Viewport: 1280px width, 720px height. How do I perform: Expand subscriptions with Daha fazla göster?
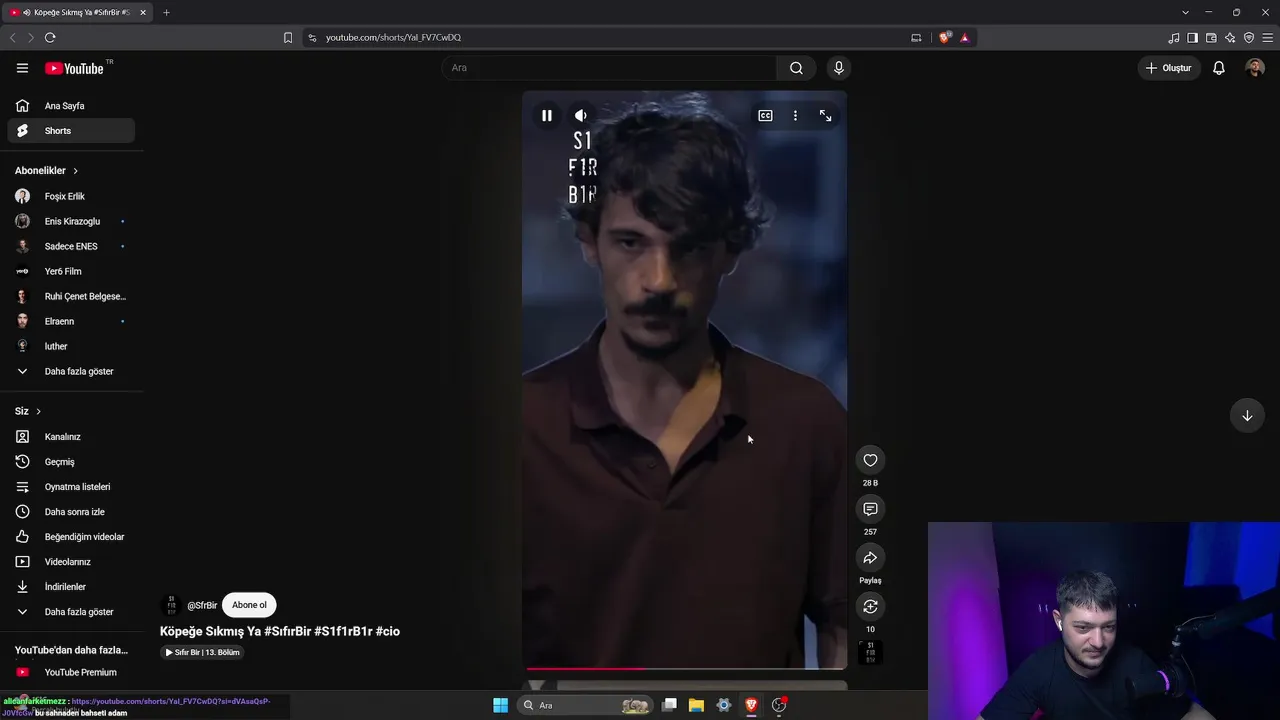71,371
